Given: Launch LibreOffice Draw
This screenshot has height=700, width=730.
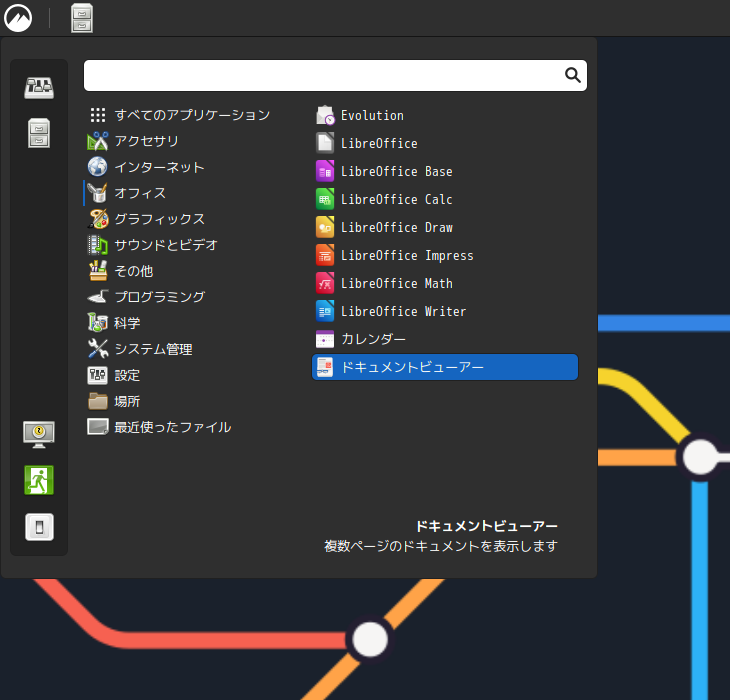Looking at the screenshot, I should click(445, 227).
